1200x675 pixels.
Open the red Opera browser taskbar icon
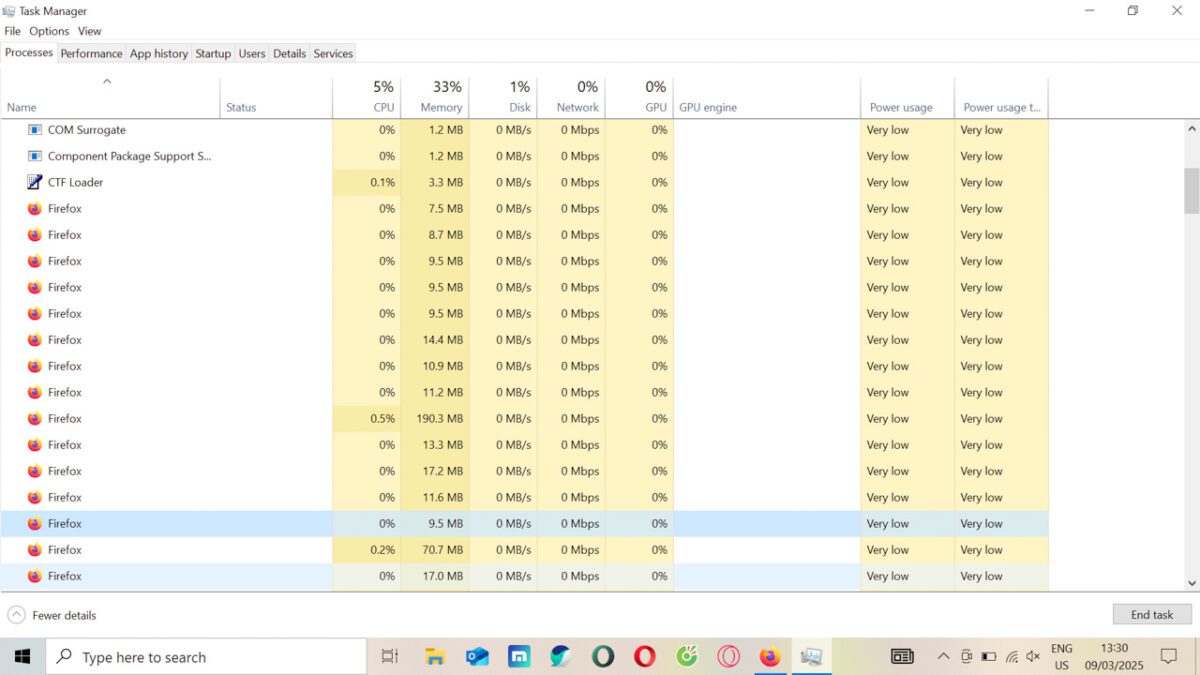click(645, 657)
